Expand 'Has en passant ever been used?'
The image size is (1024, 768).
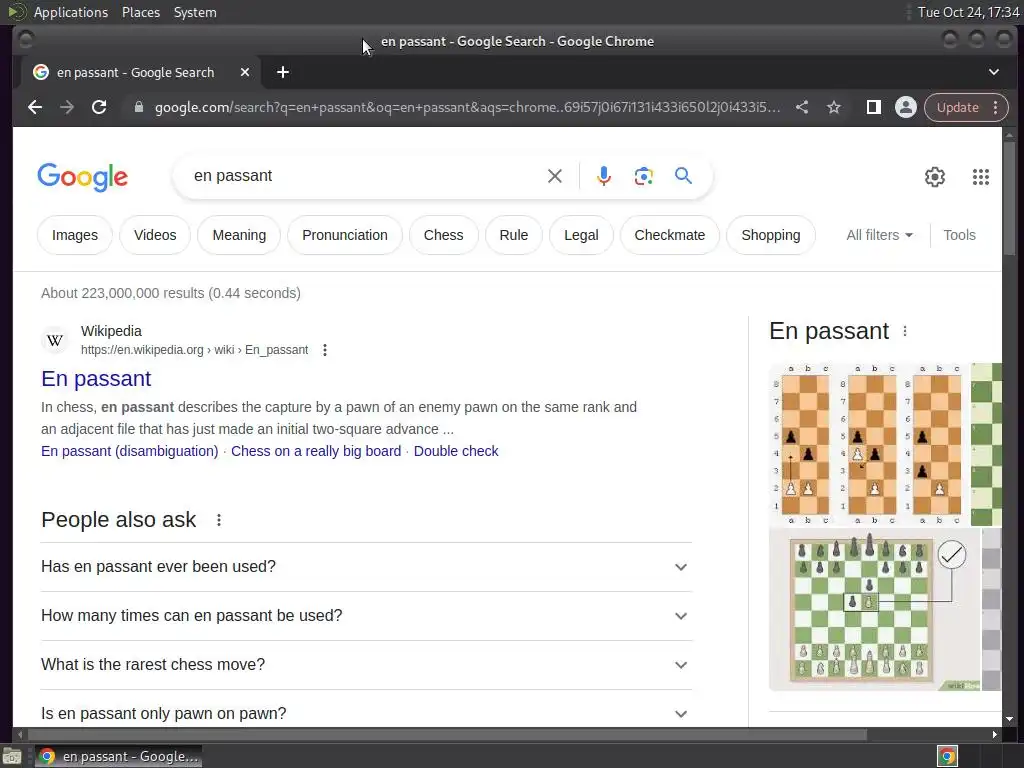(x=366, y=567)
